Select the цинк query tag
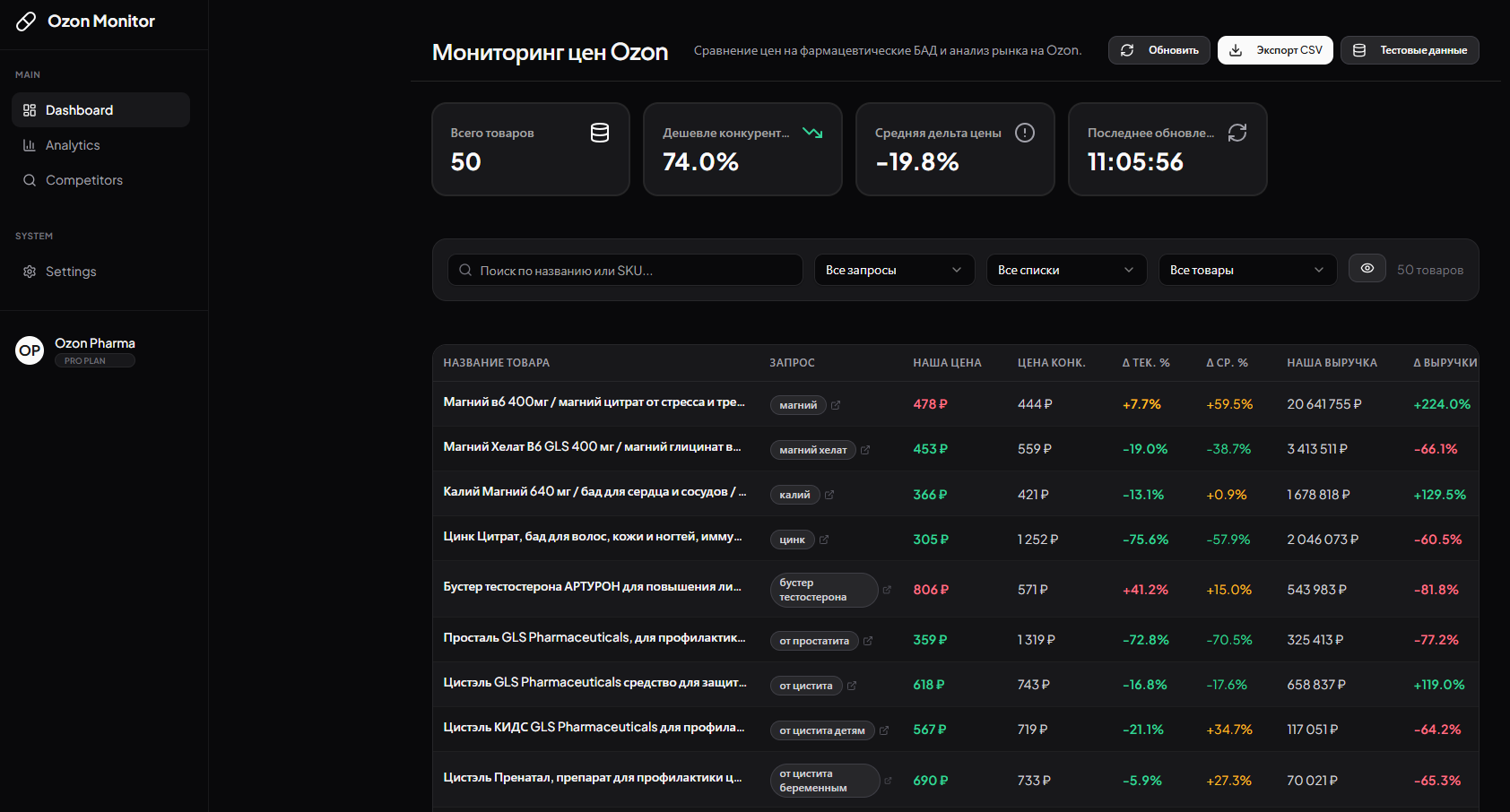The width and height of the screenshot is (1510, 812). coord(792,540)
